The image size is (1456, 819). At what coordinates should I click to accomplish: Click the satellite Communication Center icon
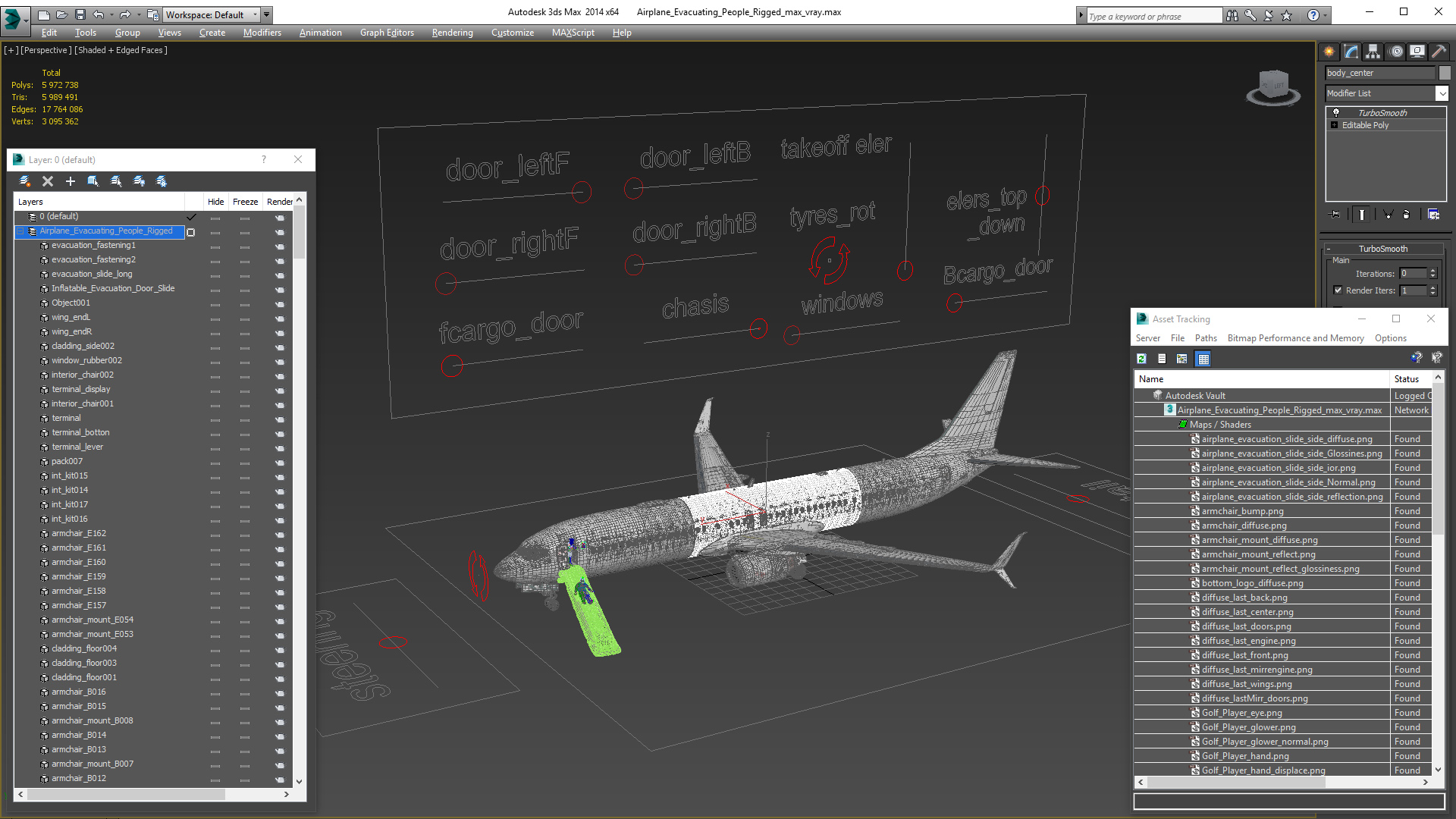[x=1269, y=15]
